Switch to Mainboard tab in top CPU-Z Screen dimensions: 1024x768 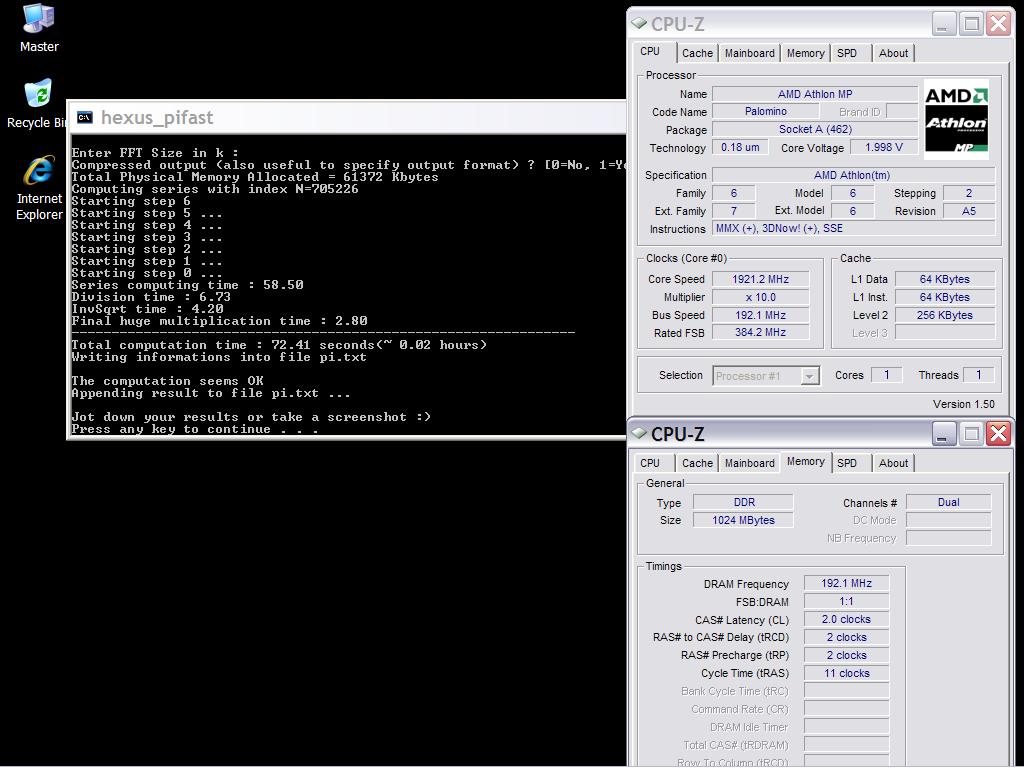coord(749,54)
